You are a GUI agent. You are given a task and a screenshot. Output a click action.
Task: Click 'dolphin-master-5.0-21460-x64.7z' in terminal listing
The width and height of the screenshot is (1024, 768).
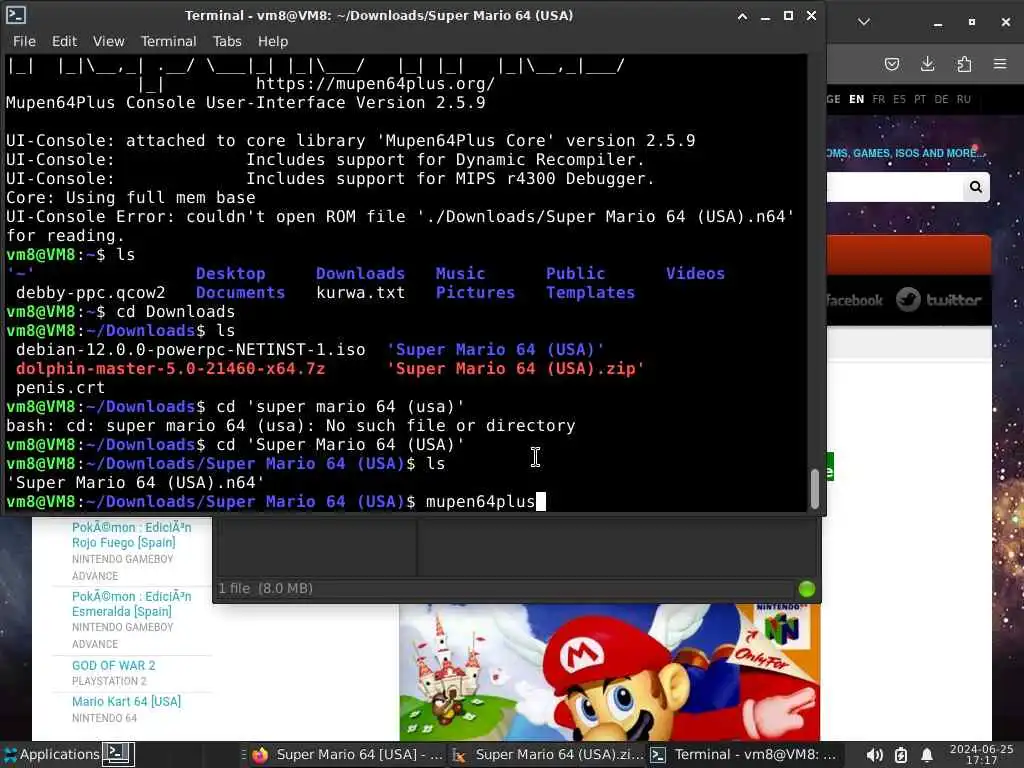click(170, 368)
